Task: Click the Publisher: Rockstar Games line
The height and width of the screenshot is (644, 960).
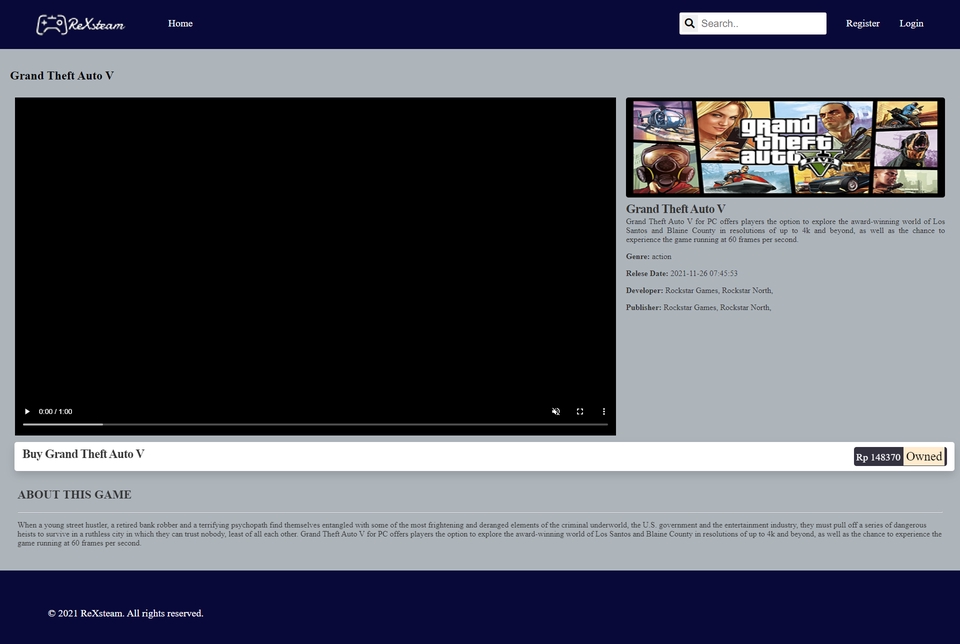Action: (698, 308)
